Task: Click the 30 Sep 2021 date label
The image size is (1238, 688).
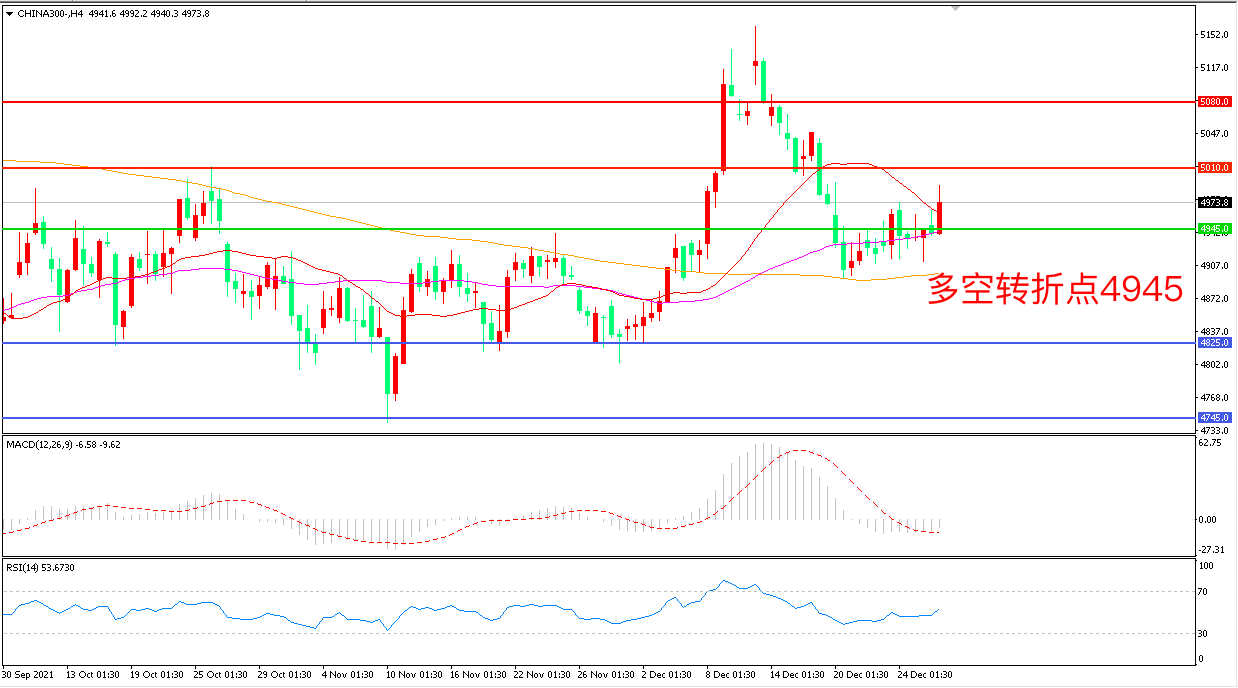Action: click(29, 674)
